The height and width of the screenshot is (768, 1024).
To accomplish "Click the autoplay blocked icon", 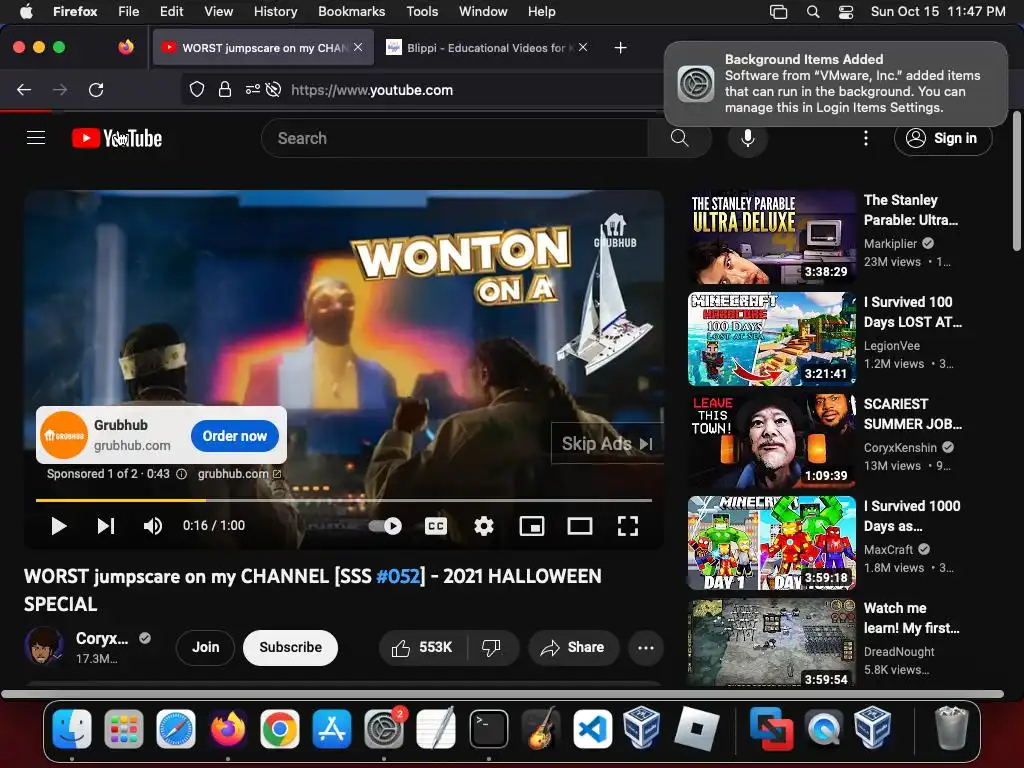I will (x=274, y=89).
